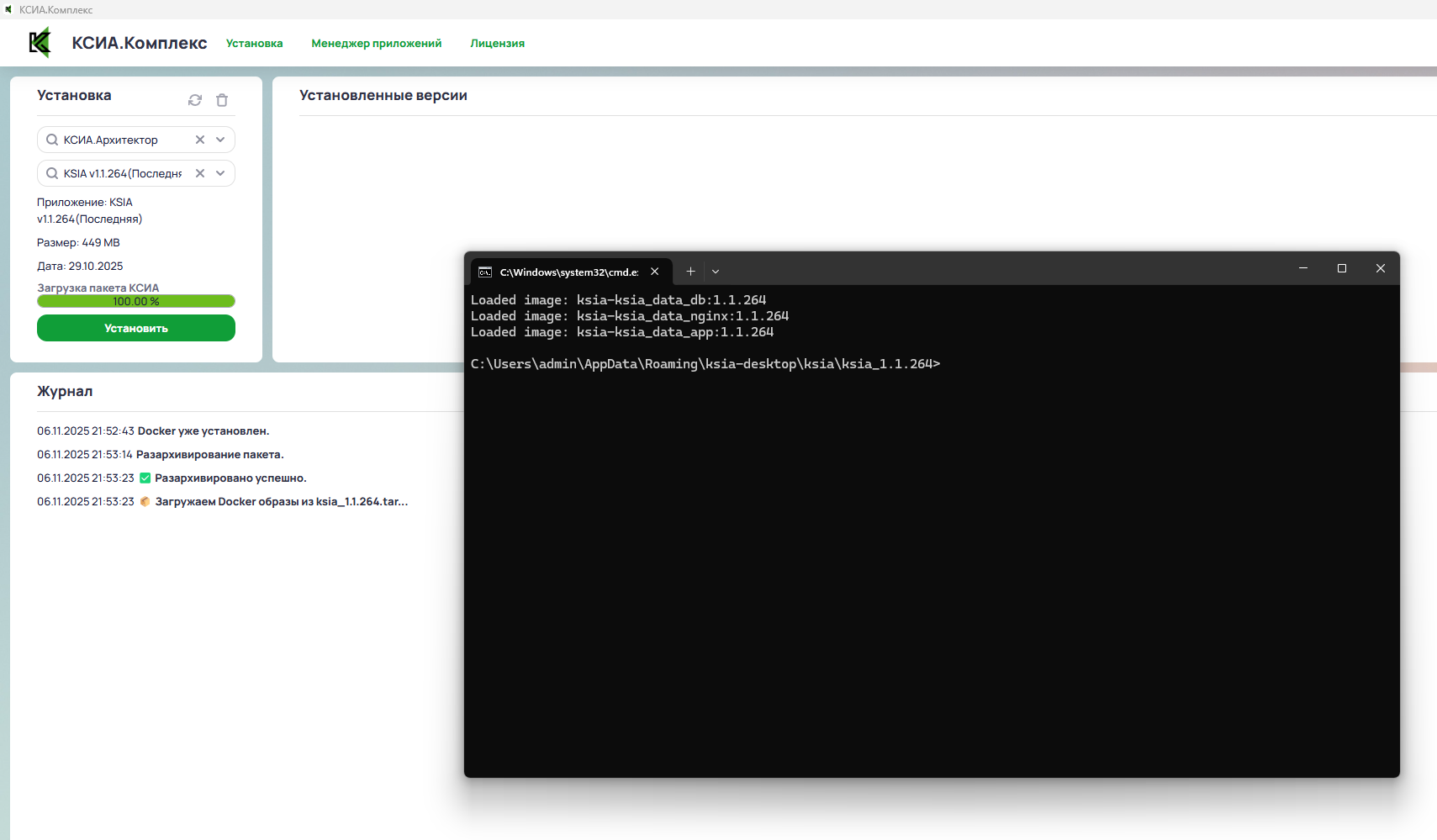Screen dimensions: 1437x840
Task: Click the КСИА.Комплекс logo icon
Action: point(40,43)
